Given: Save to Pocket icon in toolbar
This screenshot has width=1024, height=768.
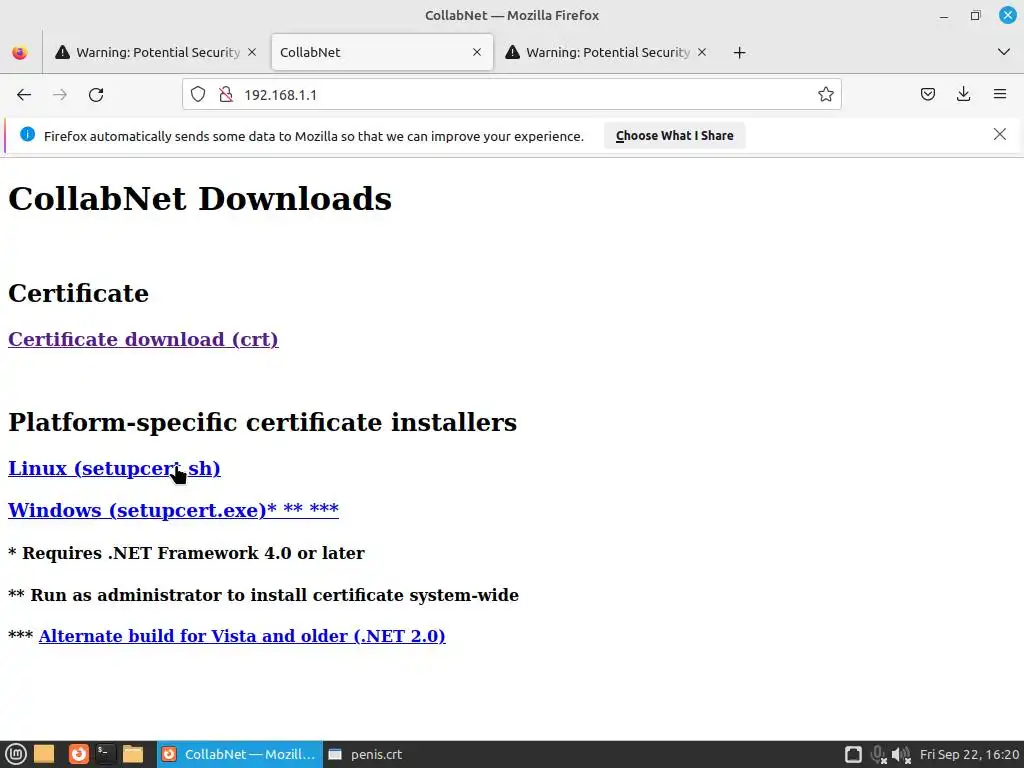Looking at the screenshot, I should [x=927, y=95].
